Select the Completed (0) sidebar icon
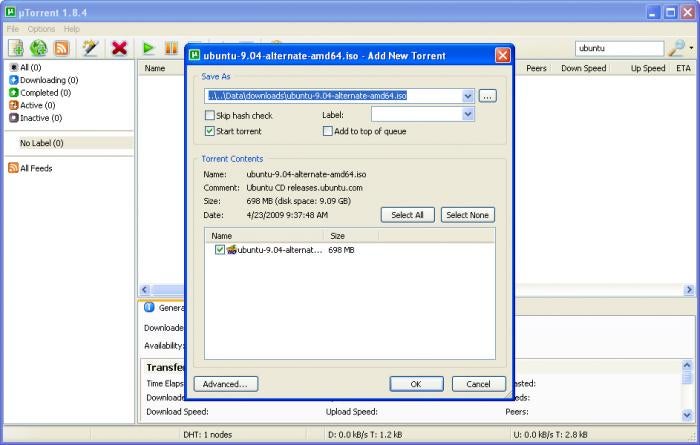700x445 pixels. [x=14, y=92]
